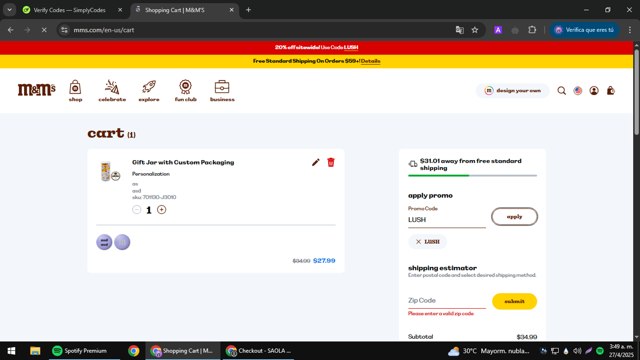Image resolution: width=640 pixels, height=360 pixels.
Task: Edit the Gift Jar item with pencil icon
Action: click(x=316, y=162)
